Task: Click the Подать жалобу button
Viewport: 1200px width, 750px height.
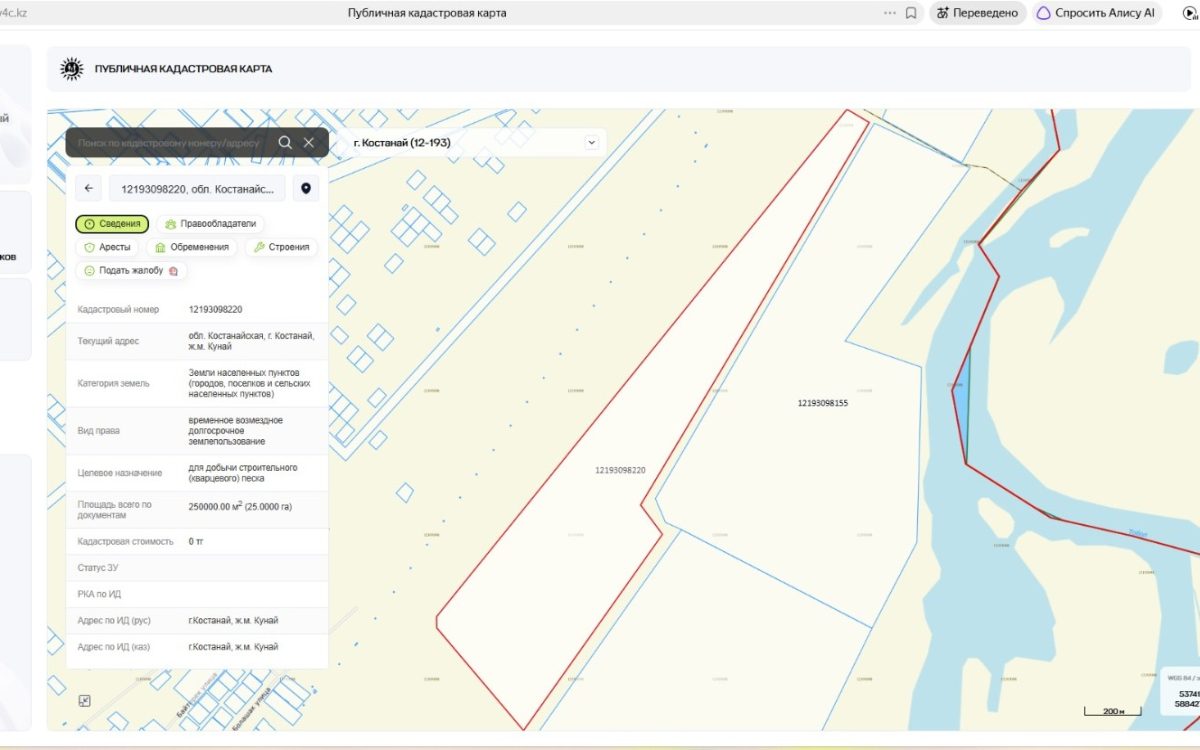Action: pyautogui.click(x=131, y=271)
